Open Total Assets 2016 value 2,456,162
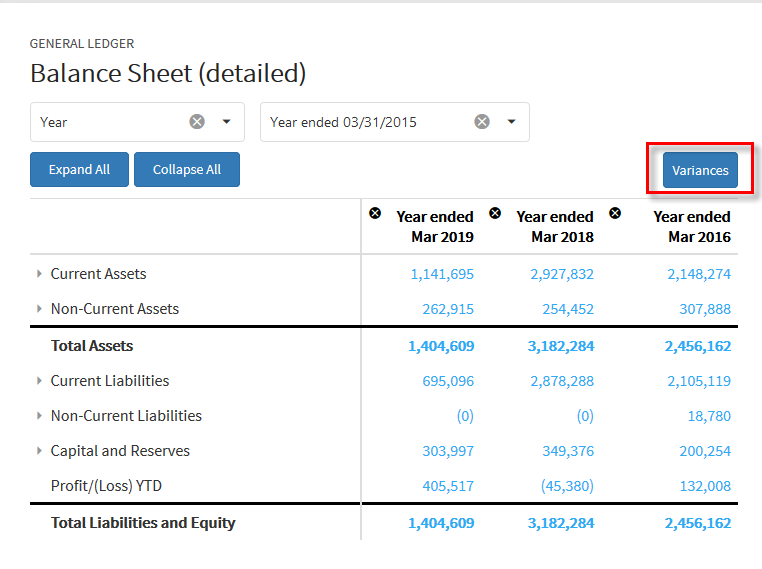The width and height of the screenshot is (762, 569). 698,346
